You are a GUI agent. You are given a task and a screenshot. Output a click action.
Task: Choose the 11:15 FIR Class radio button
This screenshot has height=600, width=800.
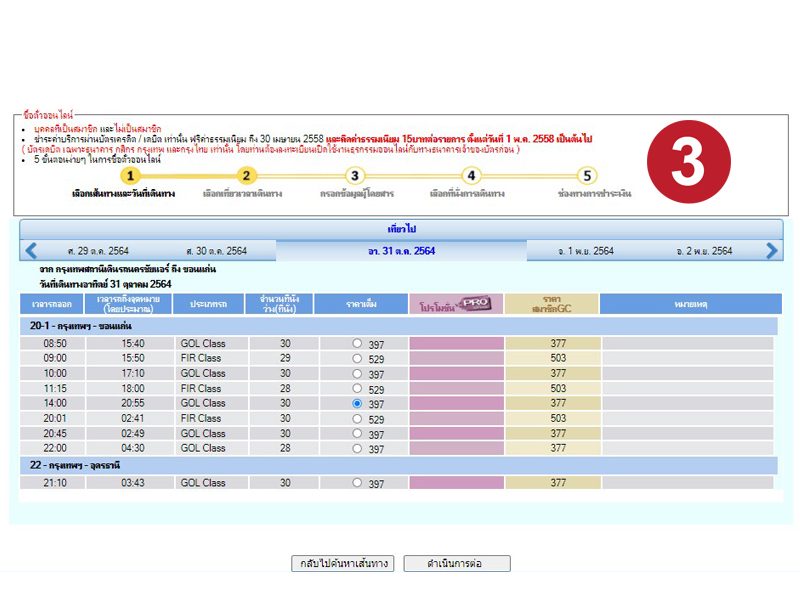(x=357, y=388)
